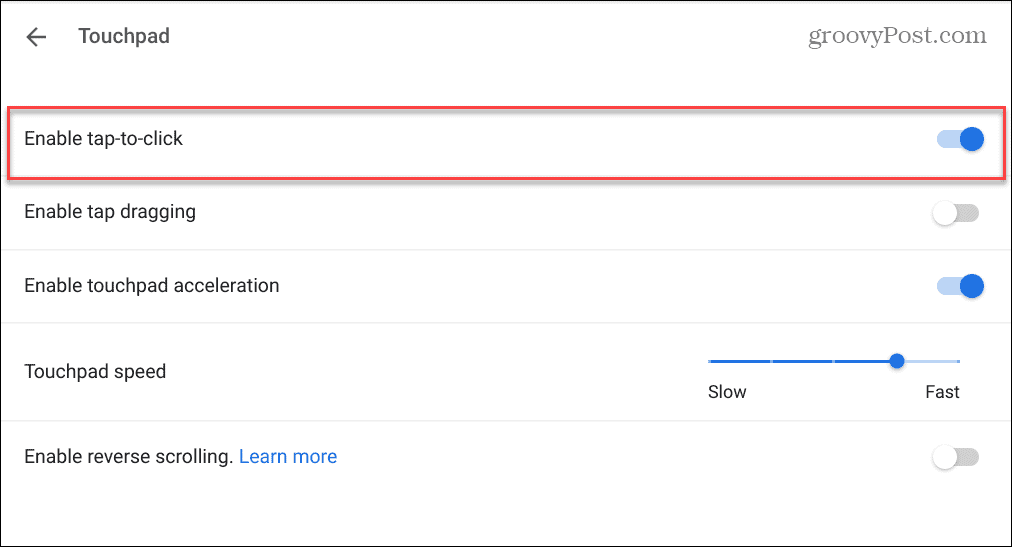The width and height of the screenshot is (1012, 547).
Task: Open the Learn more link
Action: [288, 457]
